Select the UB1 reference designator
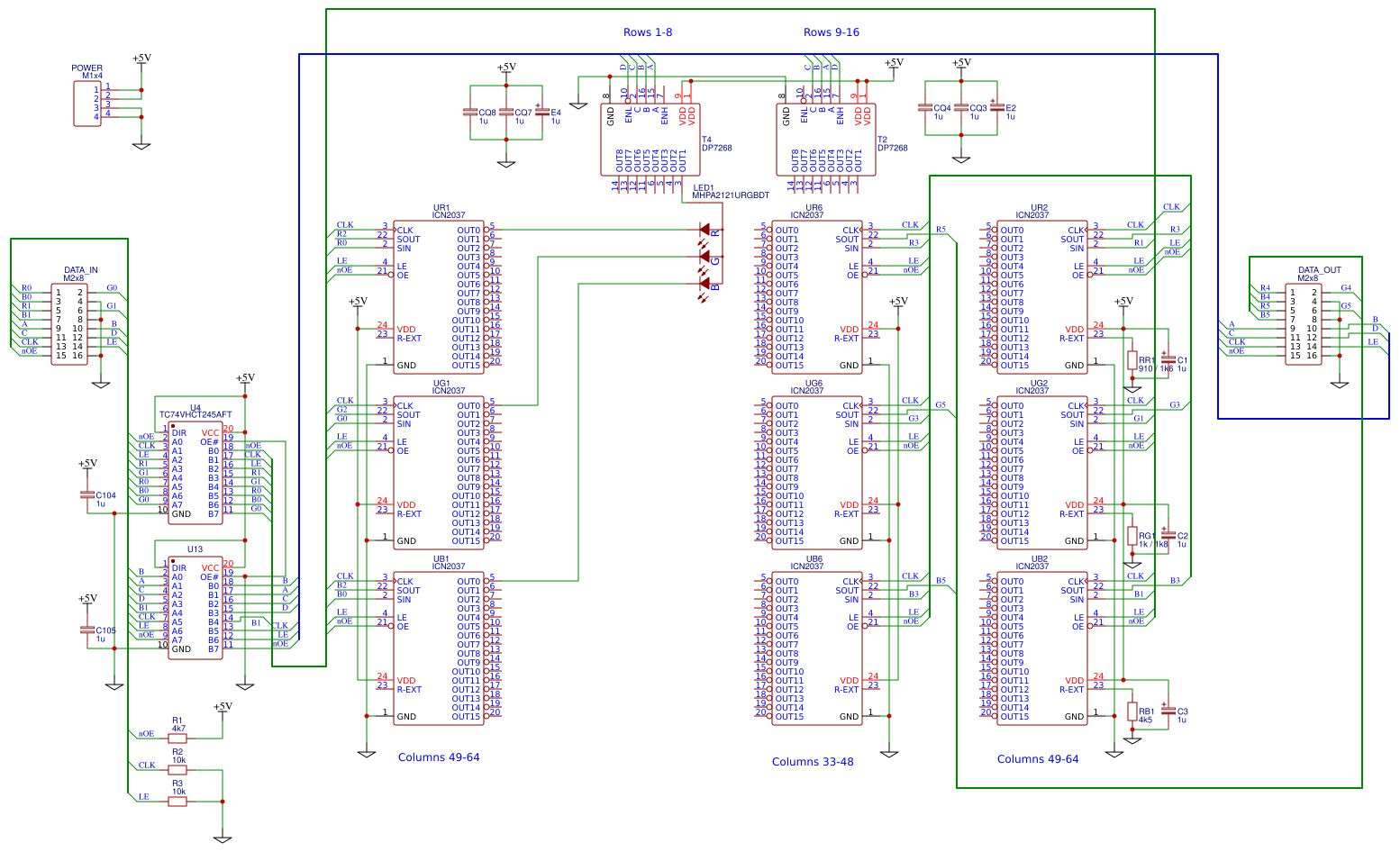This screenshot has height=852, width=1400. click(x=441, y=558)
